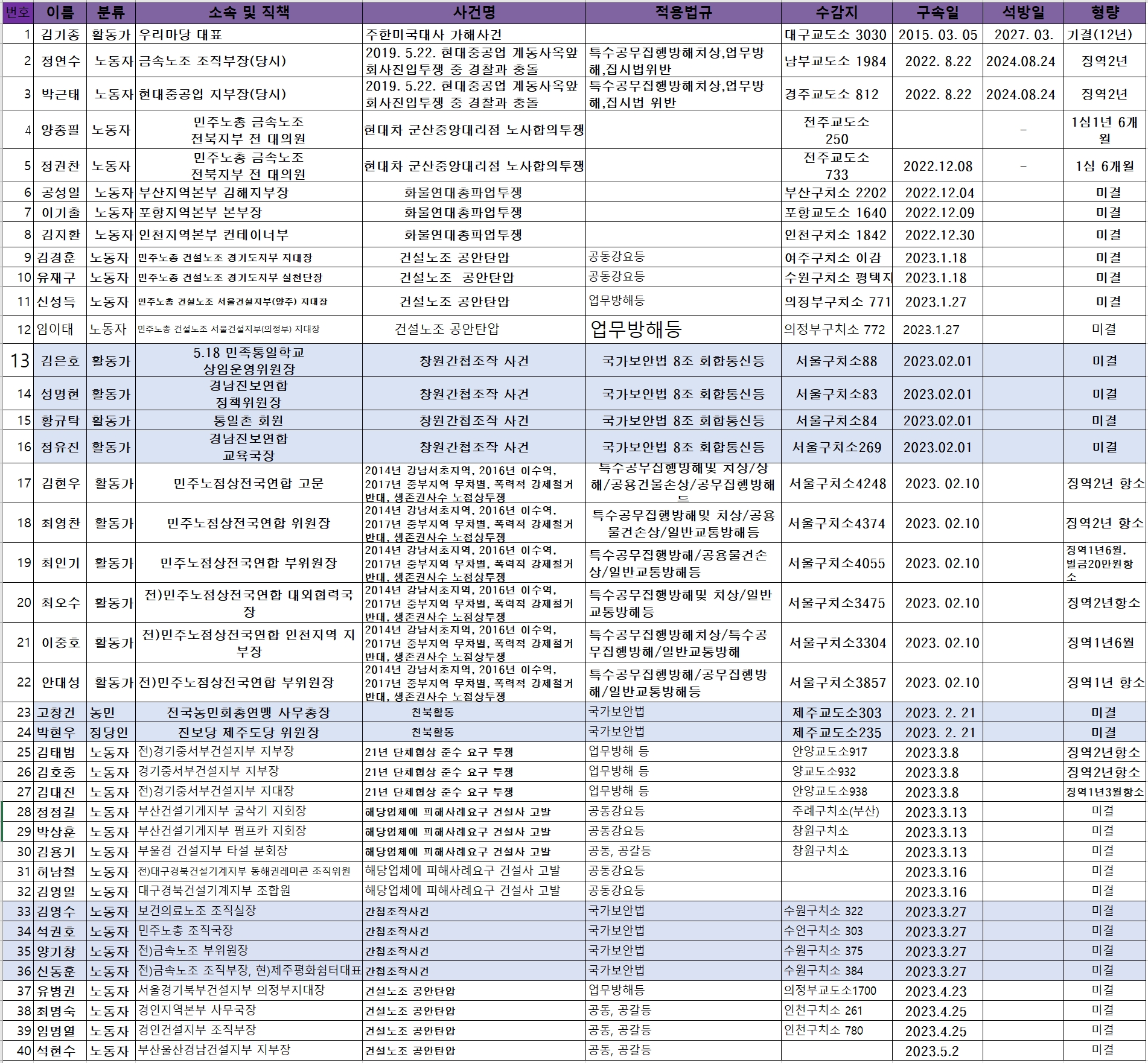
Task: Select the 주례구치소(부산) detention cell
Action: tap(835, 811)
